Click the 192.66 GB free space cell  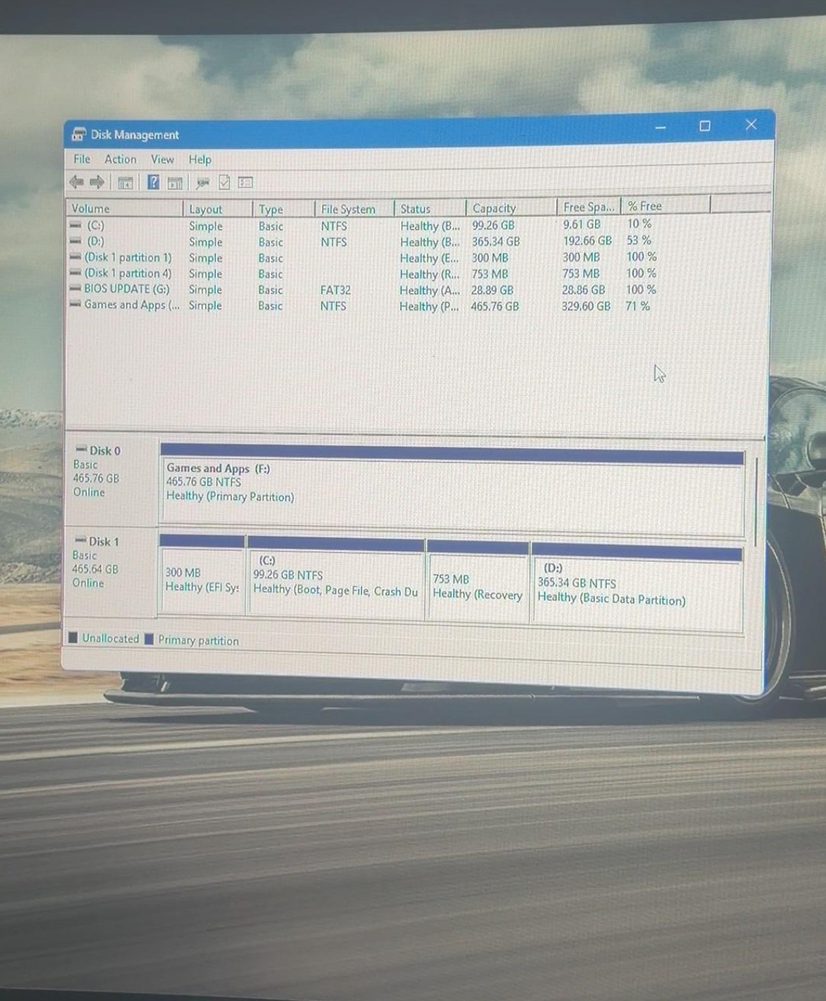tap(587, 240)
